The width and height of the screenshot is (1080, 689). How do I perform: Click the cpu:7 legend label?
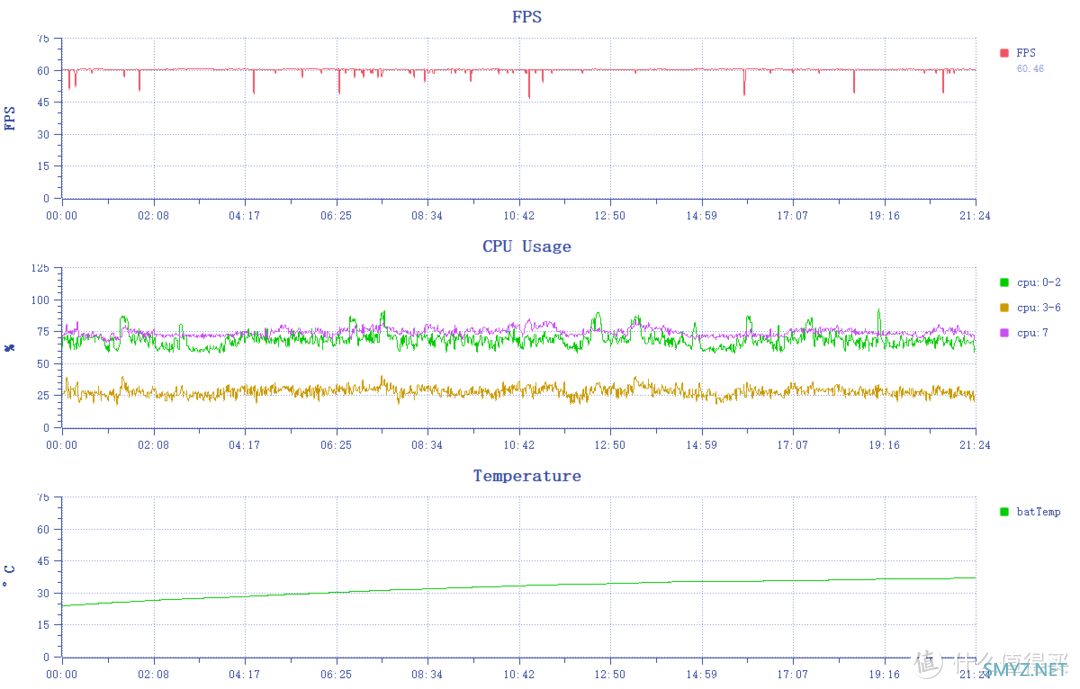click(1032, 333)
